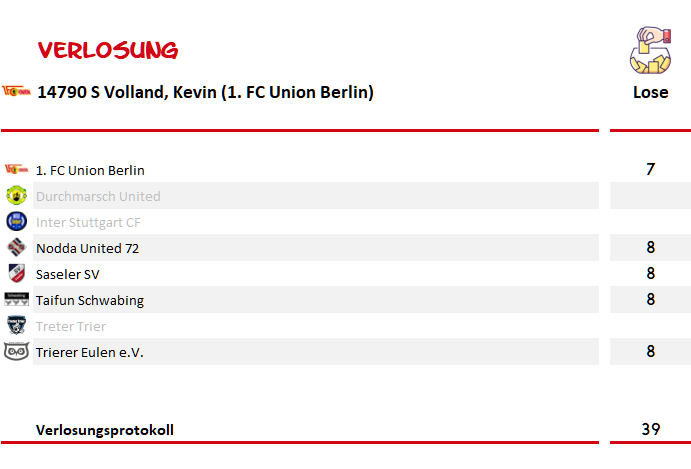Click the Trierer Eulen owl logo
691x469 pixels.
pyautogui.click(x=17, y=351)
